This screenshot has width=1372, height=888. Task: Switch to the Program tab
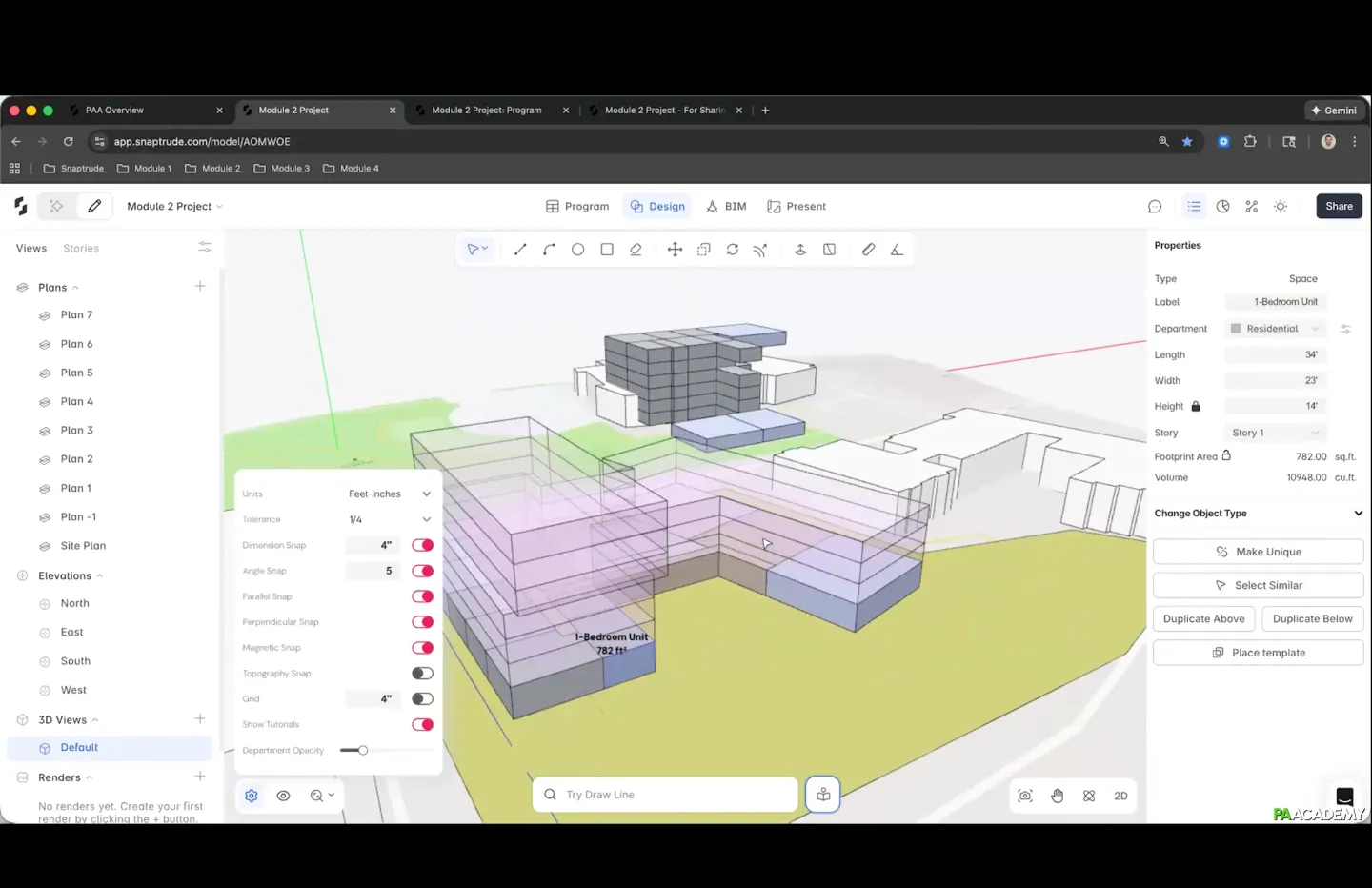coord(577,206)
